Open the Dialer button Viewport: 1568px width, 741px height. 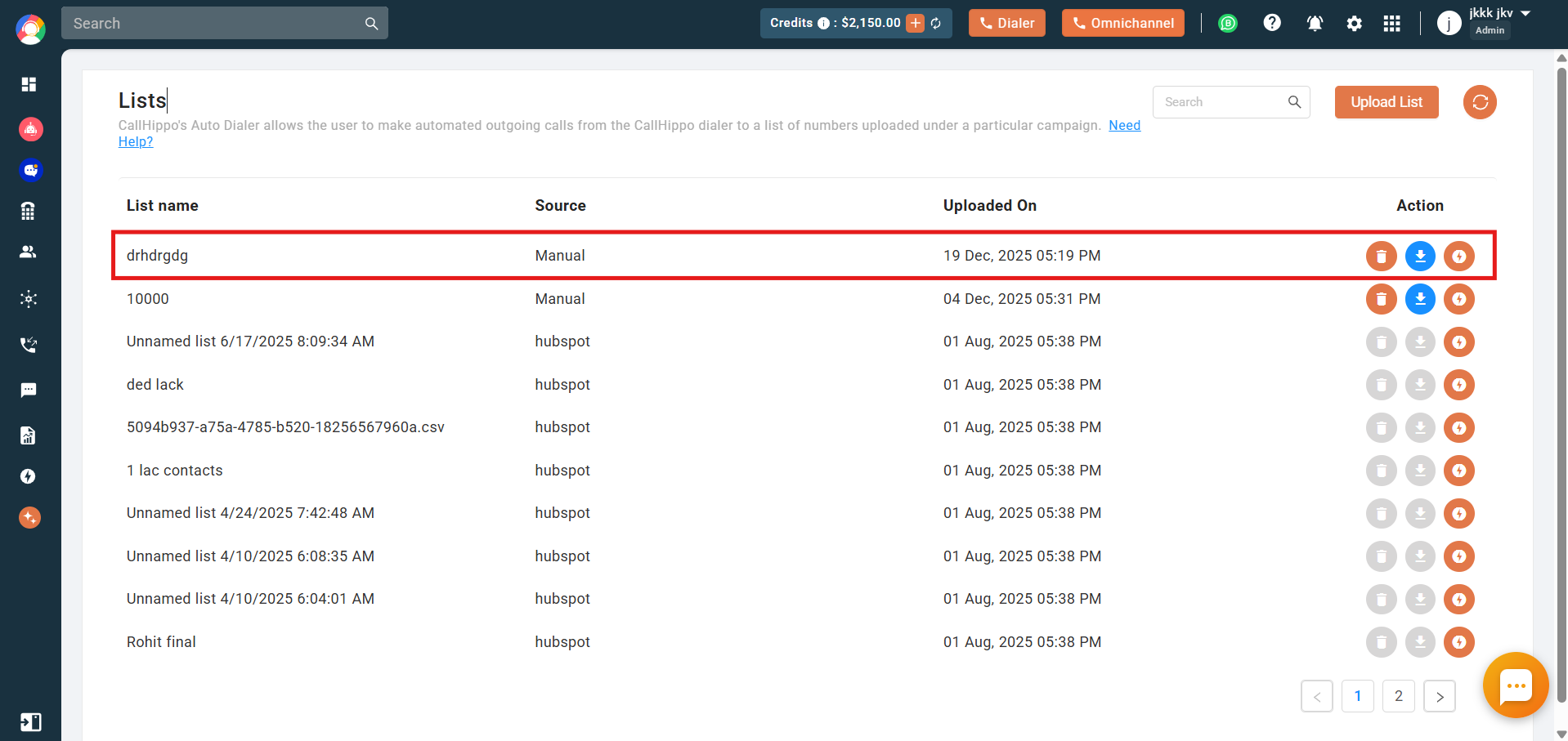(x=1007, y=23)
